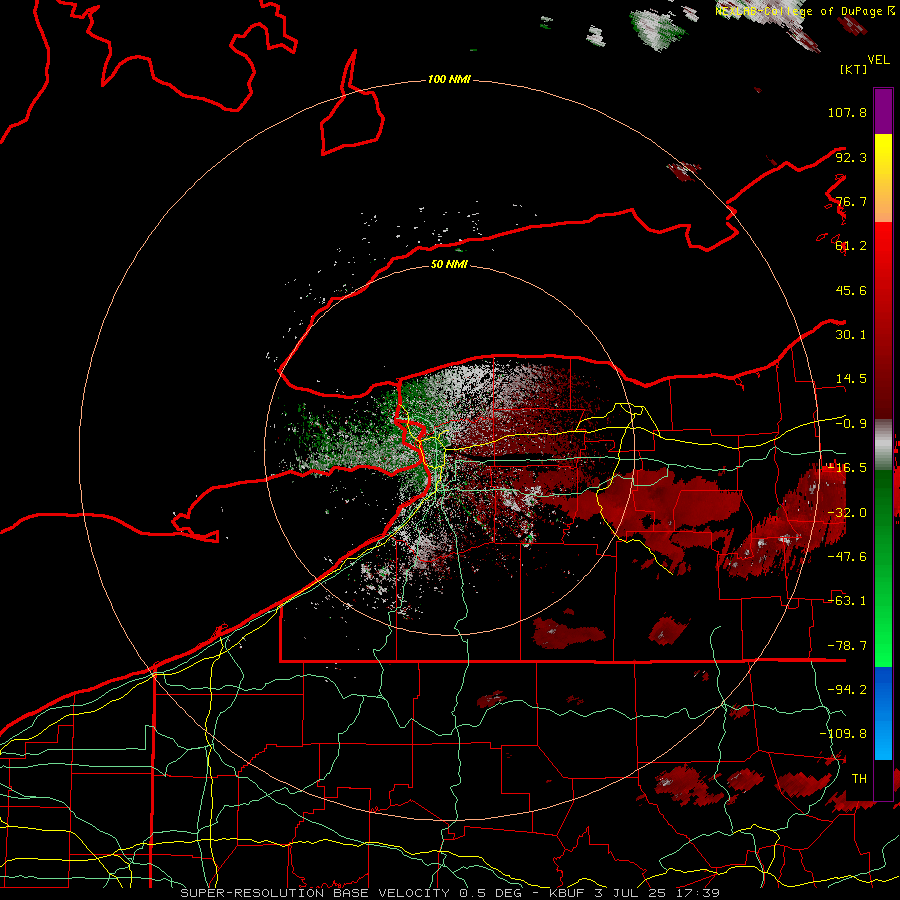Click the -94.2 value on the velocity scale
The image size is (900, 900).
pos(847,689)
